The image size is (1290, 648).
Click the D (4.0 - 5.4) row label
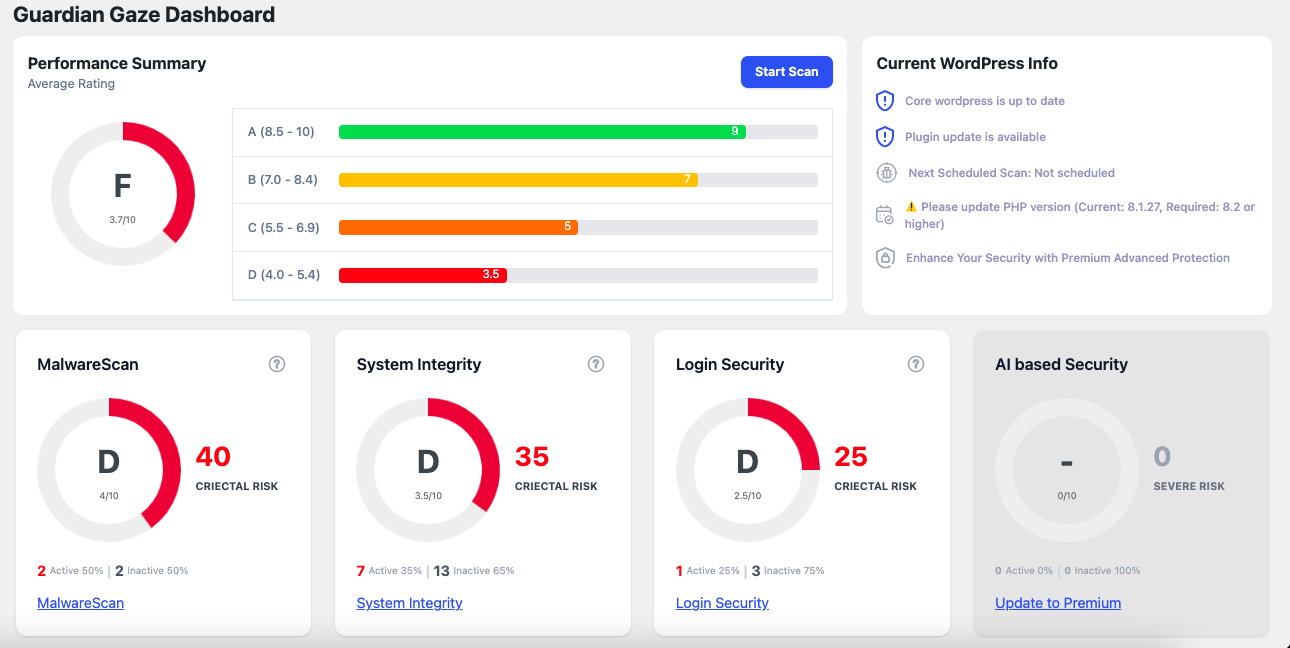click(x=284, y=275)
